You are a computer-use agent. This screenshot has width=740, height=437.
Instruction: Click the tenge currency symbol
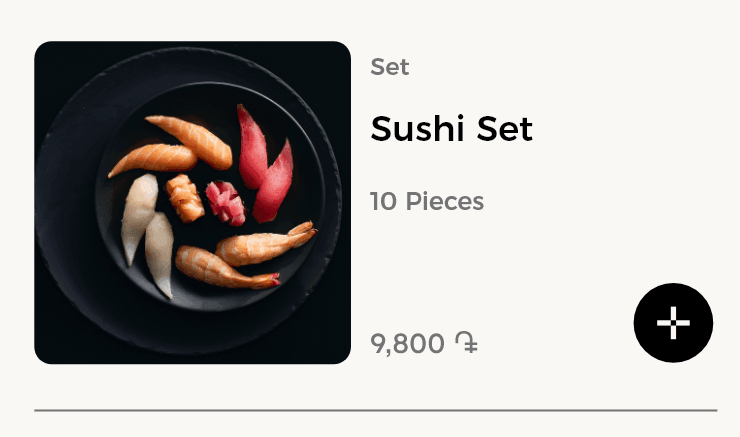pos(466,344)
